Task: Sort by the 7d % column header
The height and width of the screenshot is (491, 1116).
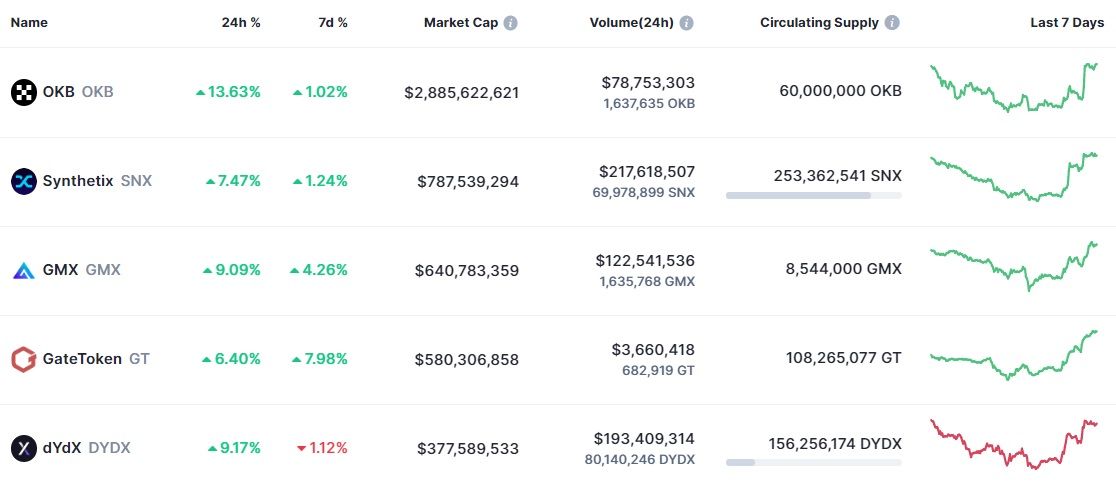Action: (x=333, y=23)
